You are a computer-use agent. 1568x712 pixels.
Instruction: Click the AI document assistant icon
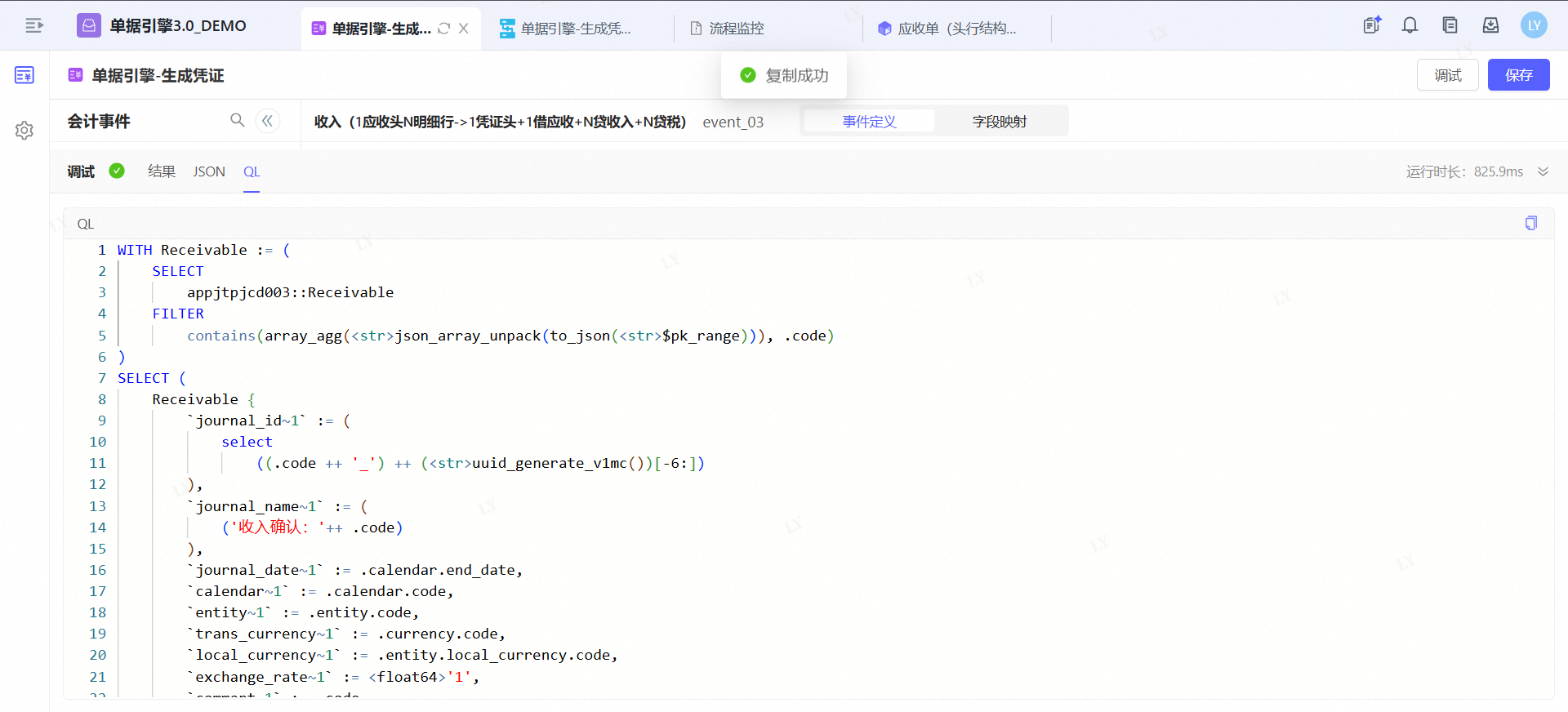click(1372, 25)
